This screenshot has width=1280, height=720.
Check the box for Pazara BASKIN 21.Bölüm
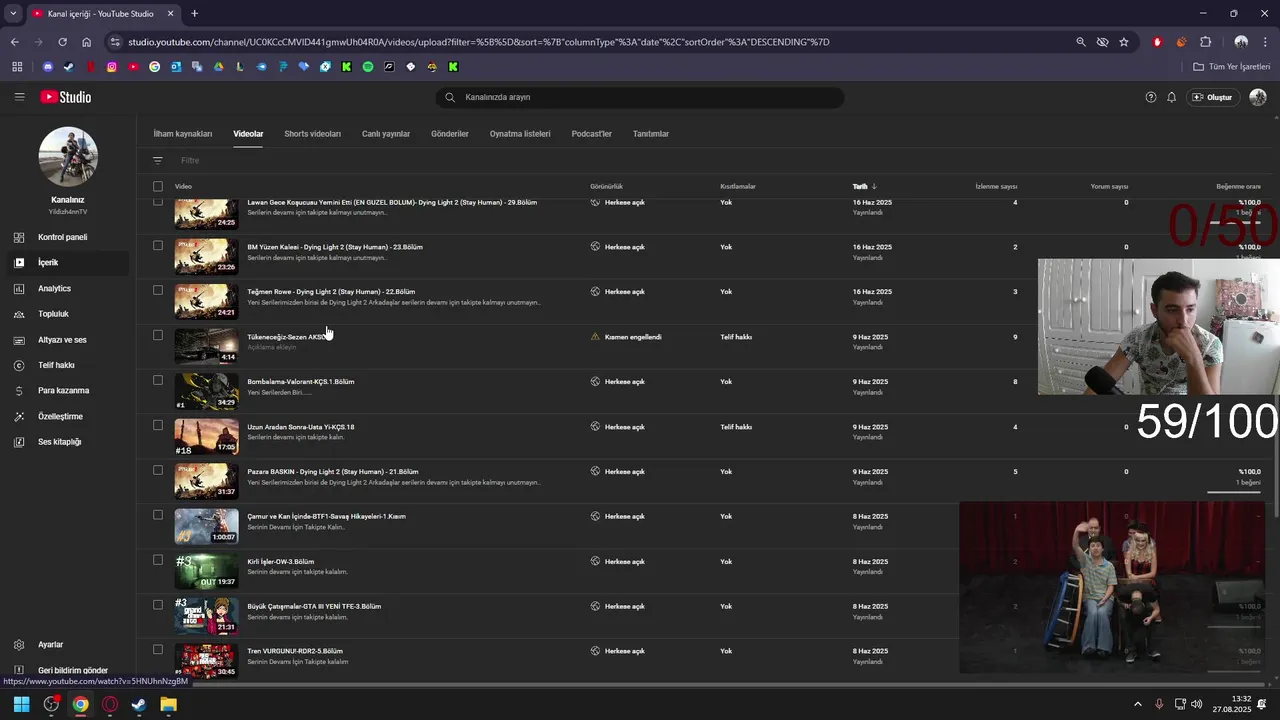coord(157,470)
